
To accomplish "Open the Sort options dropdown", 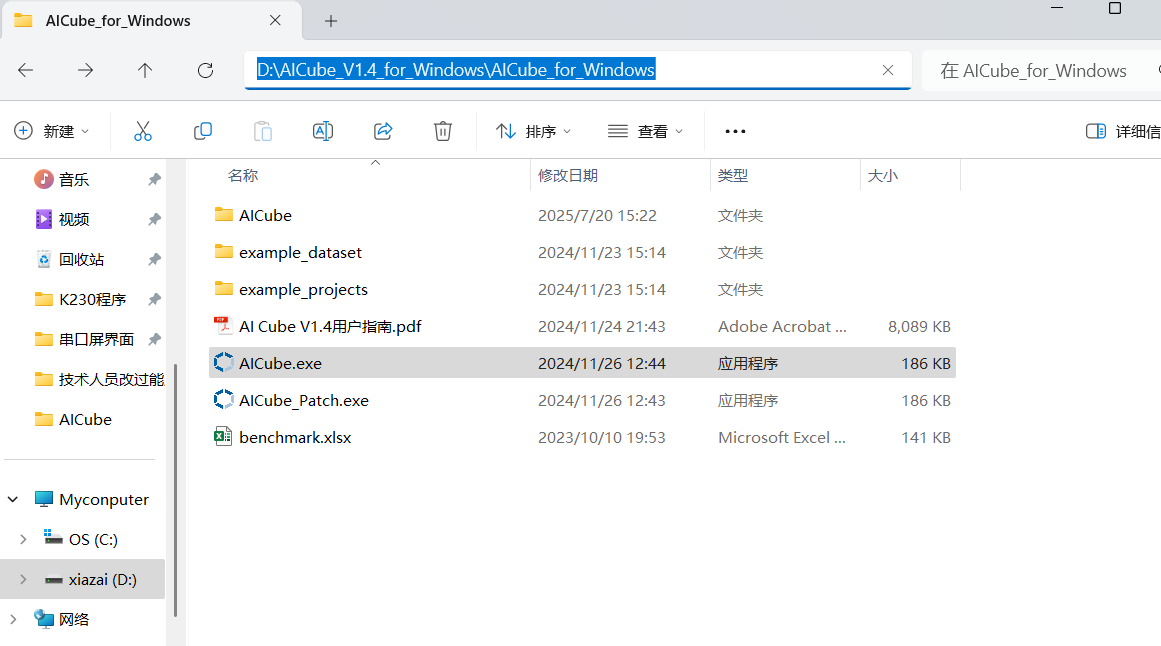I will coord(533,131).
